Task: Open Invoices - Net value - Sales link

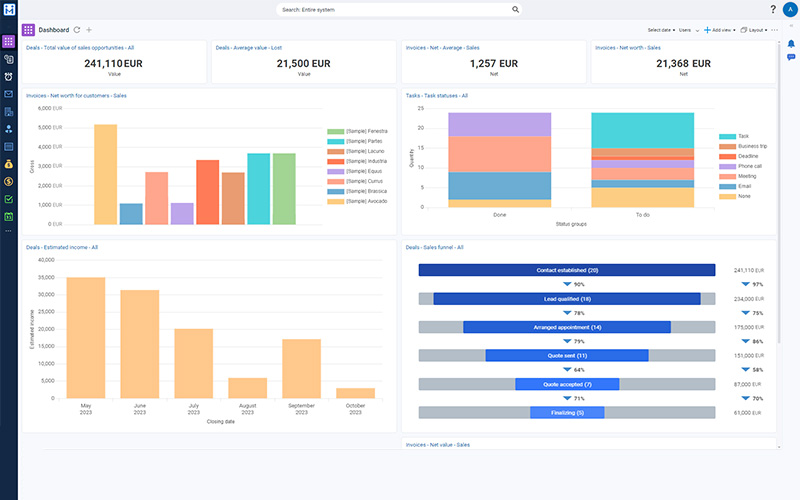Action: pos(438,445)
